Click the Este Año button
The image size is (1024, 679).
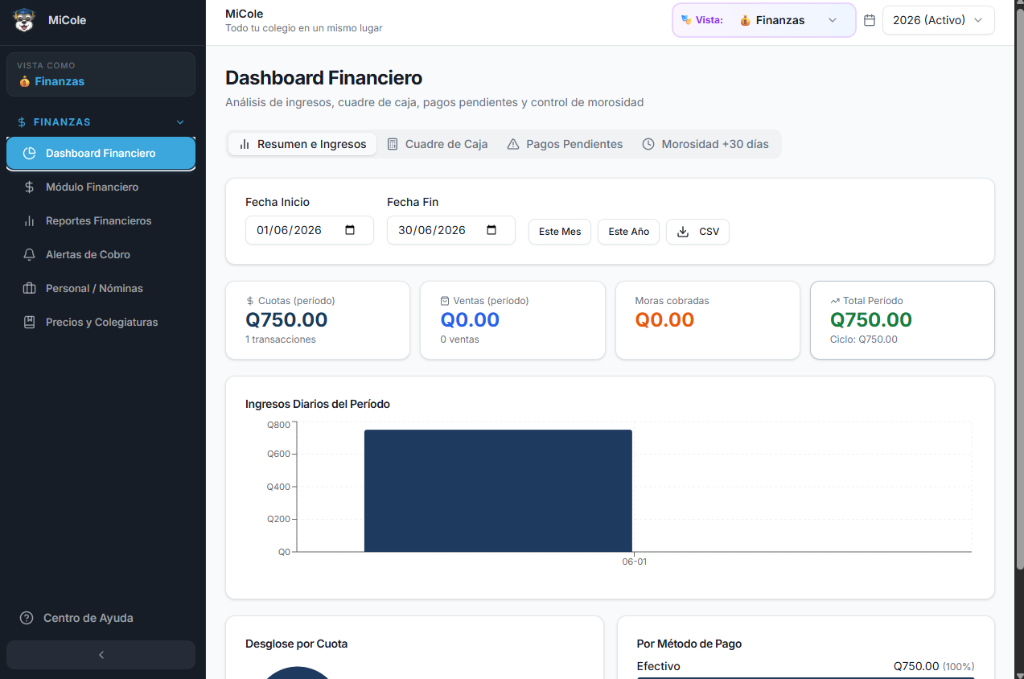pyautogui.click(x=629, y=232)
